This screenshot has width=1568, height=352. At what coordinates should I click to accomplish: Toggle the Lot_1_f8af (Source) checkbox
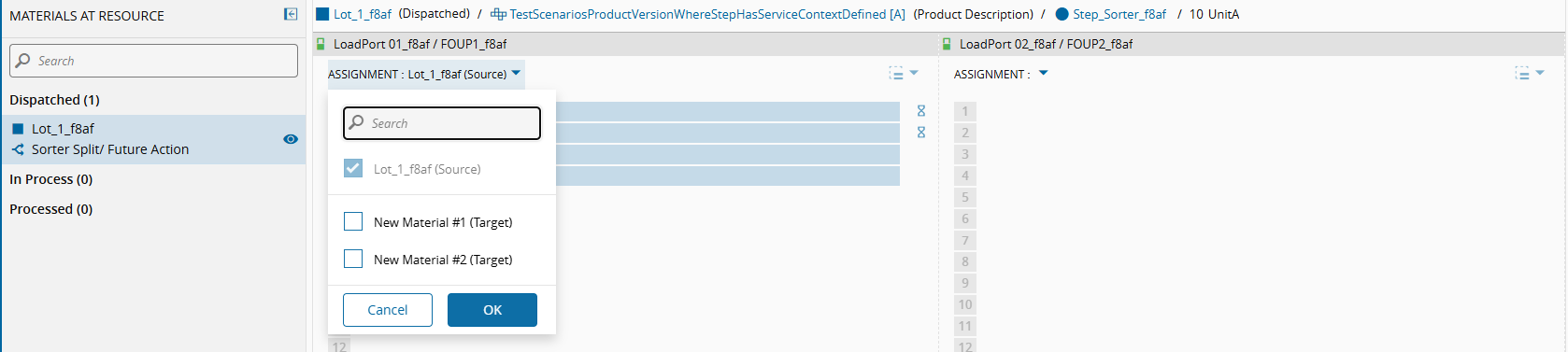(x=353, y=168)
